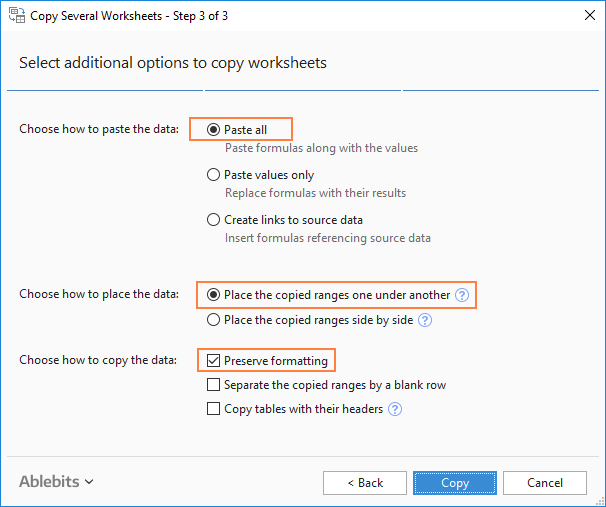The height and width of the screenshot is (507, 606).
Task: Click the Preserve formatting label text
Action: pyautogui.click(x=275, y=360)
